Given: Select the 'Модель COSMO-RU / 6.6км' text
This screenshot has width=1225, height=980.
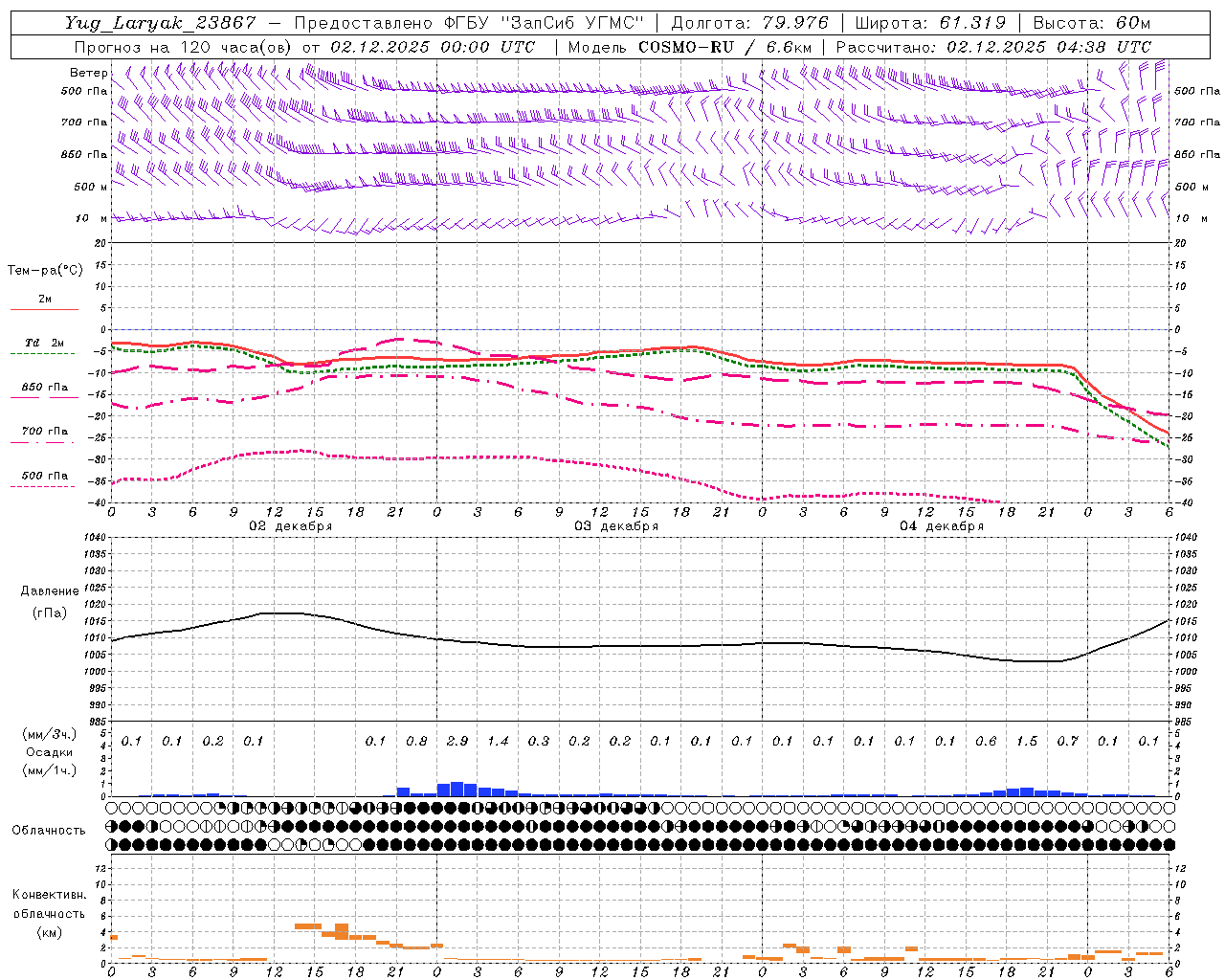Looking at the screenshot, I should pos(690,47).
